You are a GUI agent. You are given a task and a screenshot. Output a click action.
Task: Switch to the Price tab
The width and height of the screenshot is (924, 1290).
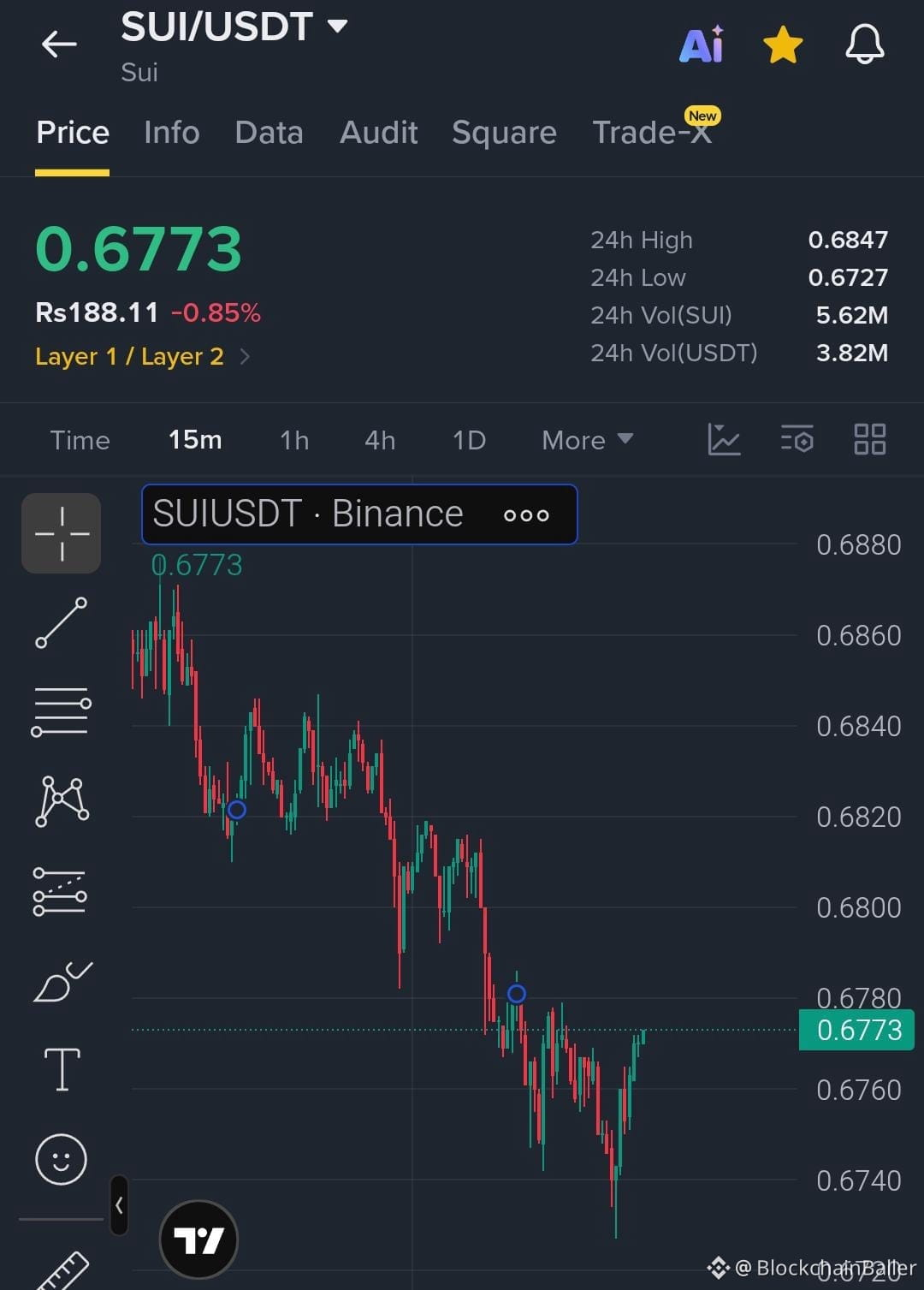(73, 133)
